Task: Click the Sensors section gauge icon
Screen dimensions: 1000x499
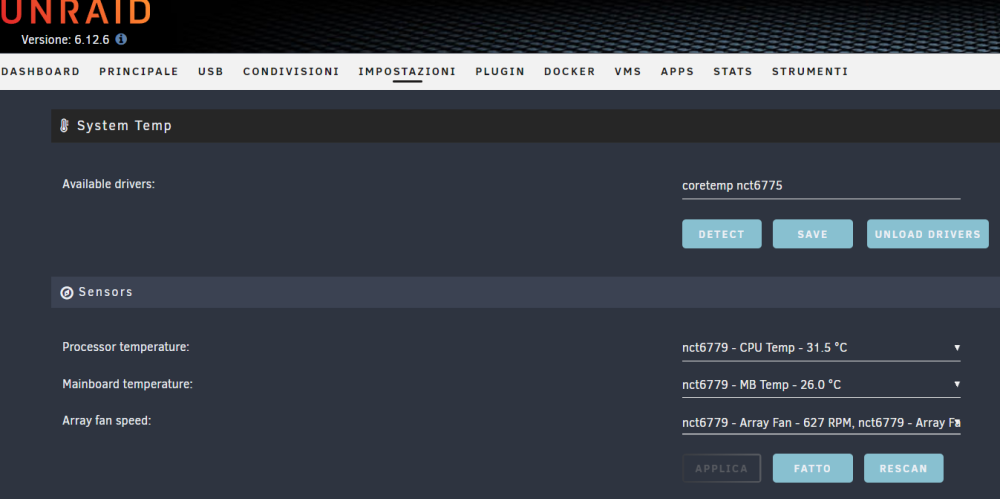Action: (66, 292)
